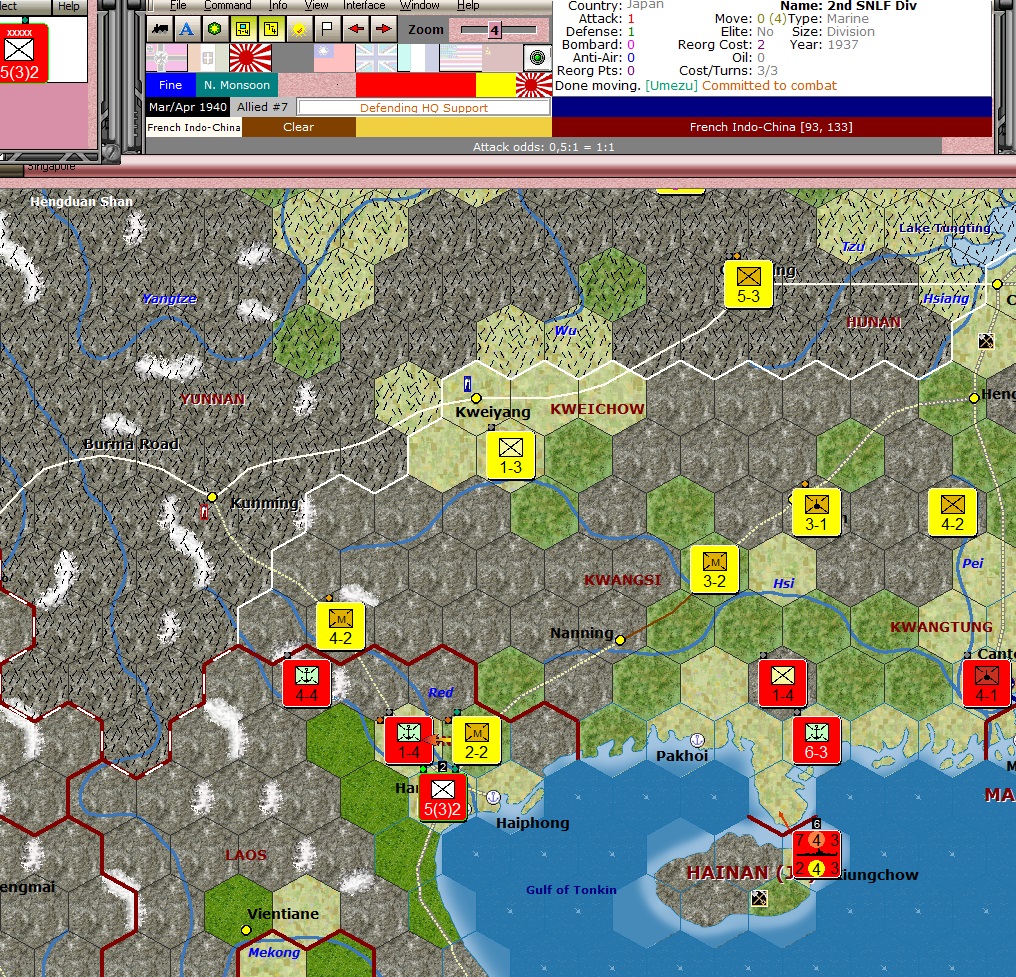
Task: Click the Allied #7 impulse label
Action: point(262,107)
